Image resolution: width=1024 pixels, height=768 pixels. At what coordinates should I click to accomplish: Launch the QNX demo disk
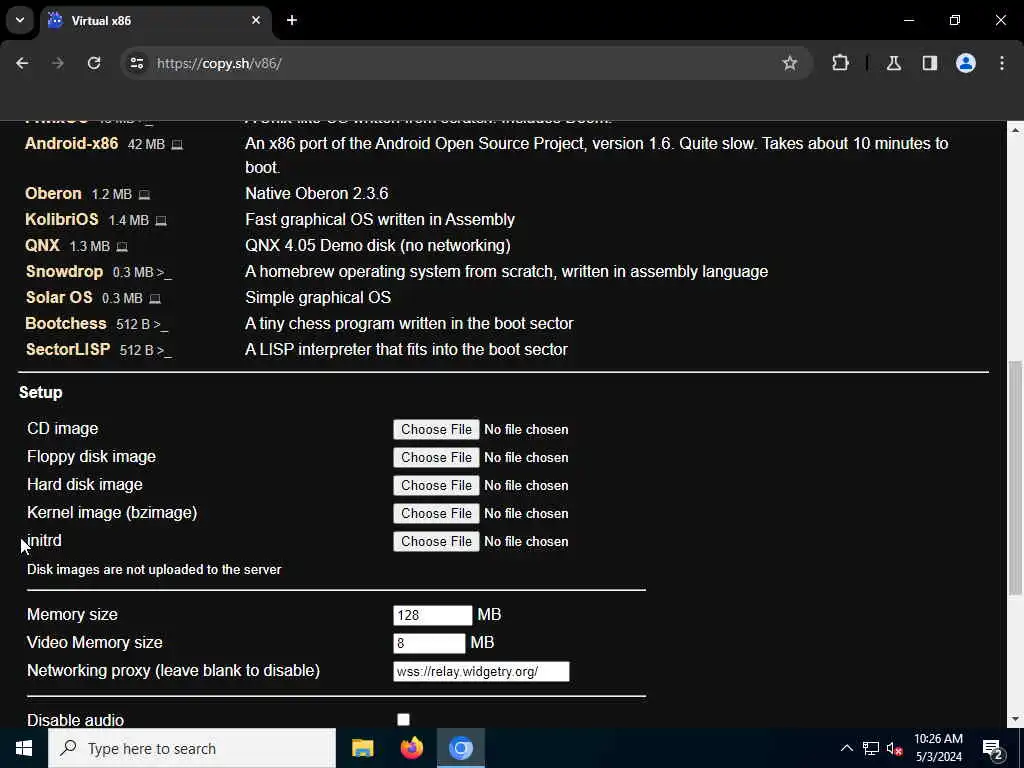pyautogui.click(x=42, y=246)
